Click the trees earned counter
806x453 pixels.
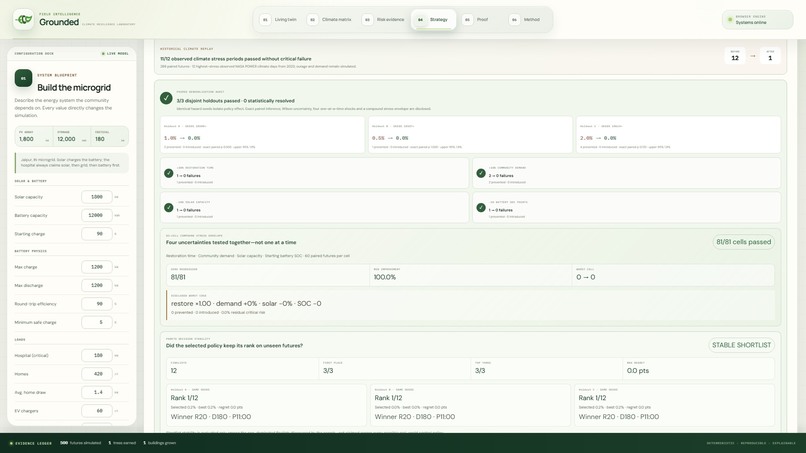(122, 443)
